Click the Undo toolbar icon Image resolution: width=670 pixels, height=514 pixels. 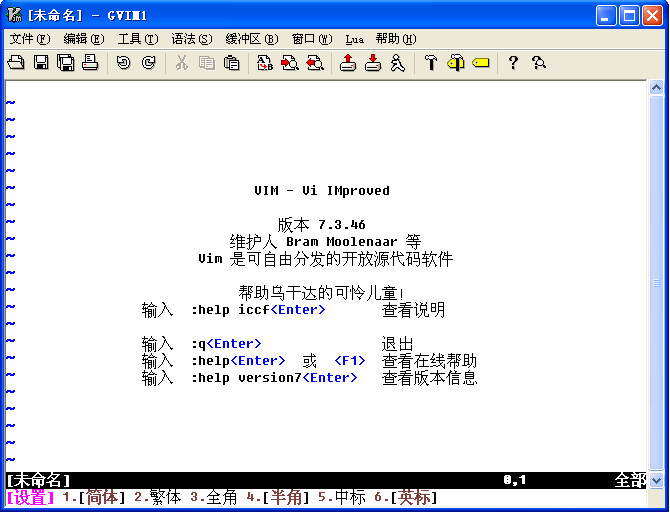coord(123,63)
